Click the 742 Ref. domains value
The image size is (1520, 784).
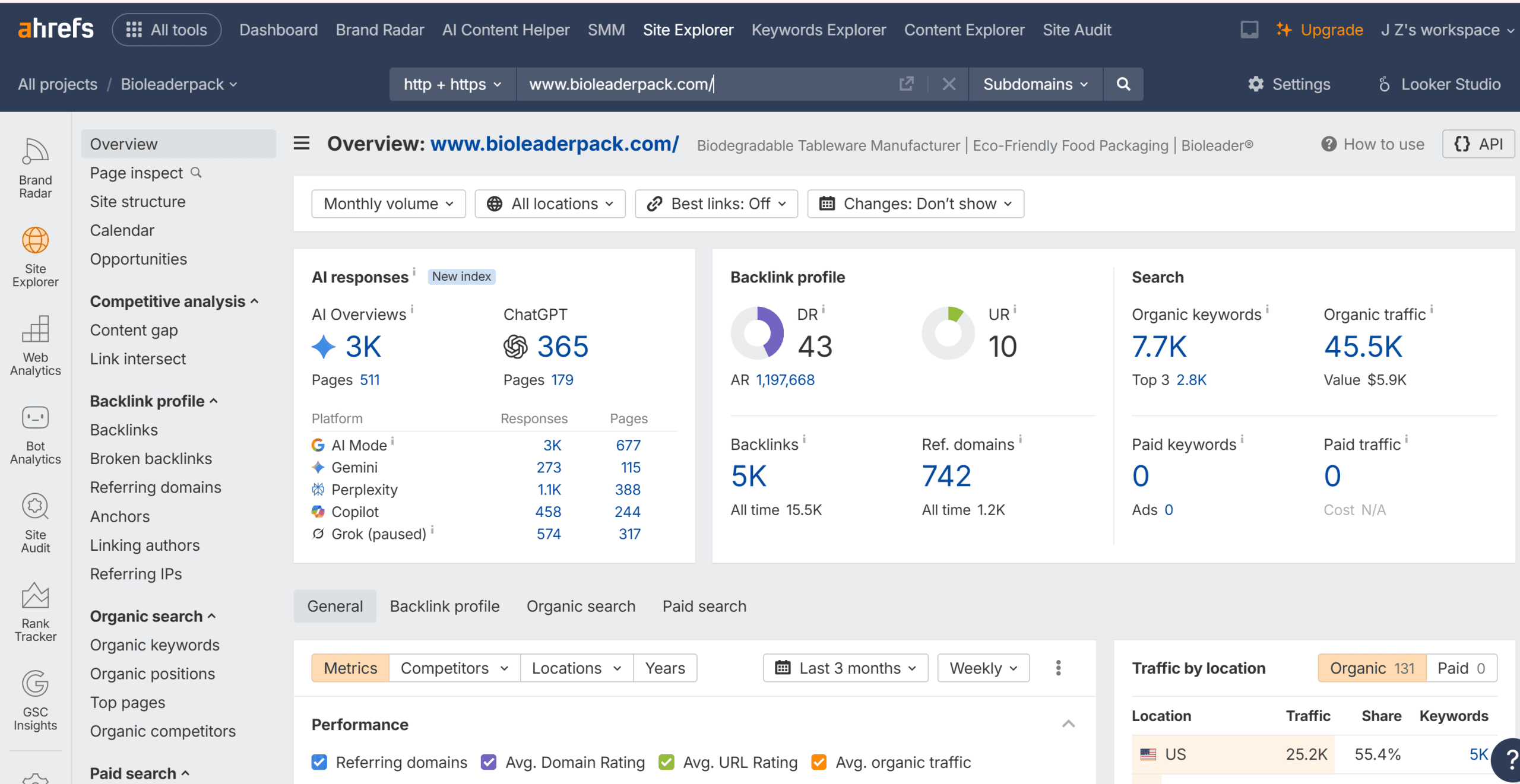[946, 476]
